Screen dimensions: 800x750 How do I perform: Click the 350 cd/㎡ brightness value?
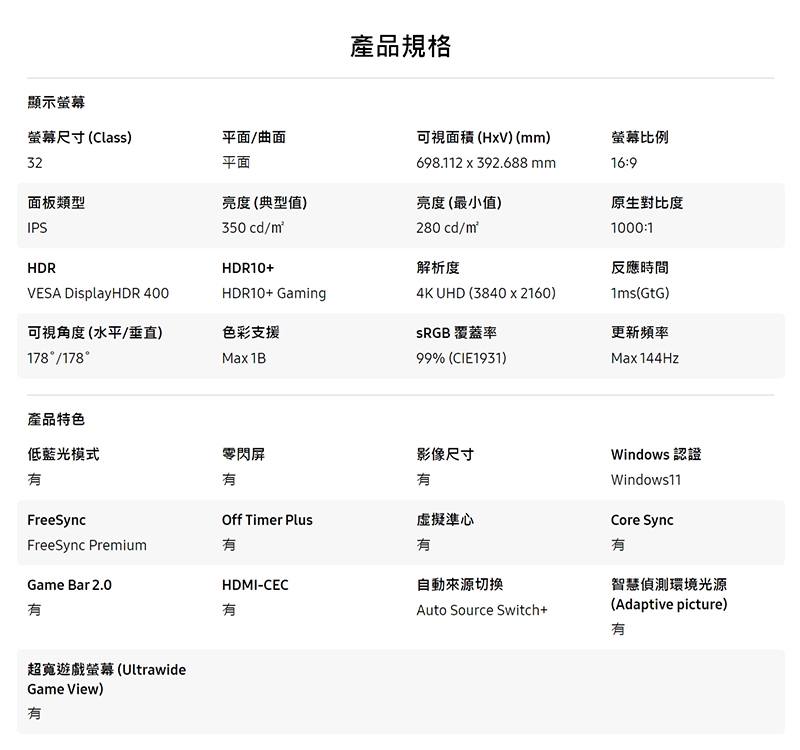coord(253,228)
